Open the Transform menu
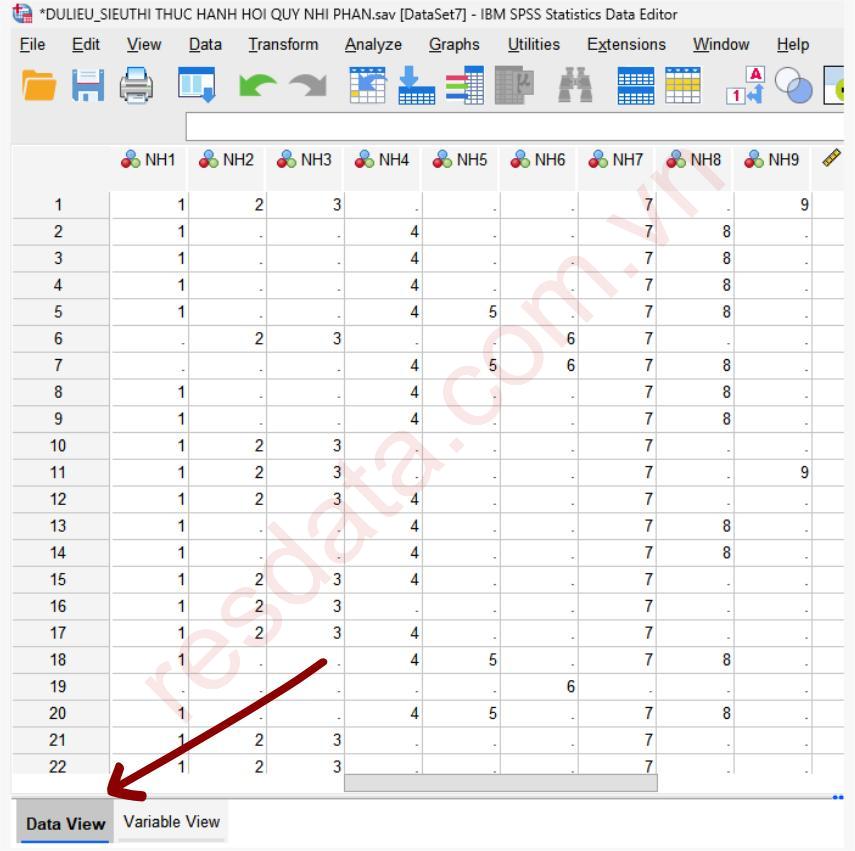Screen dimensions: 855x851 pyautogui.click(x=283, y=45)
